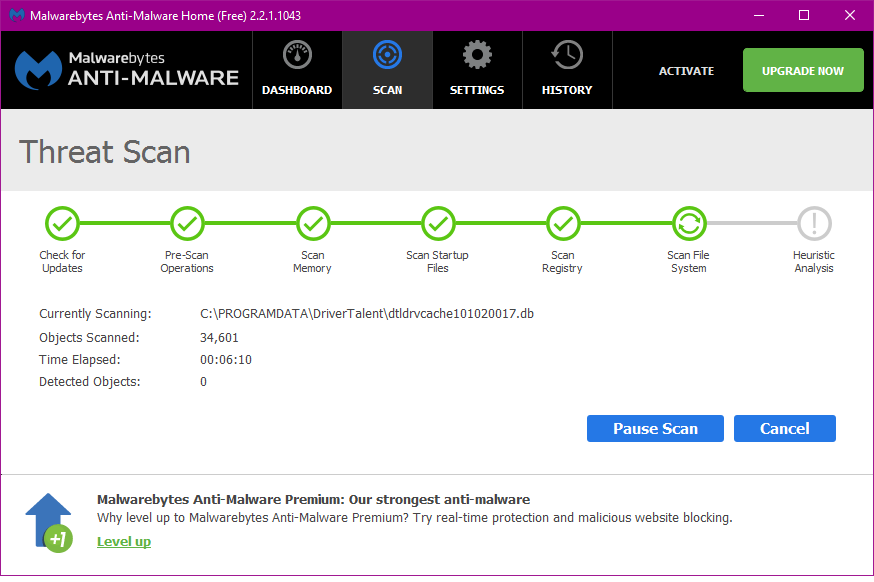874x582 pixels.
Task: Click the blue level-up arrow icon
Action: (49, 522)
